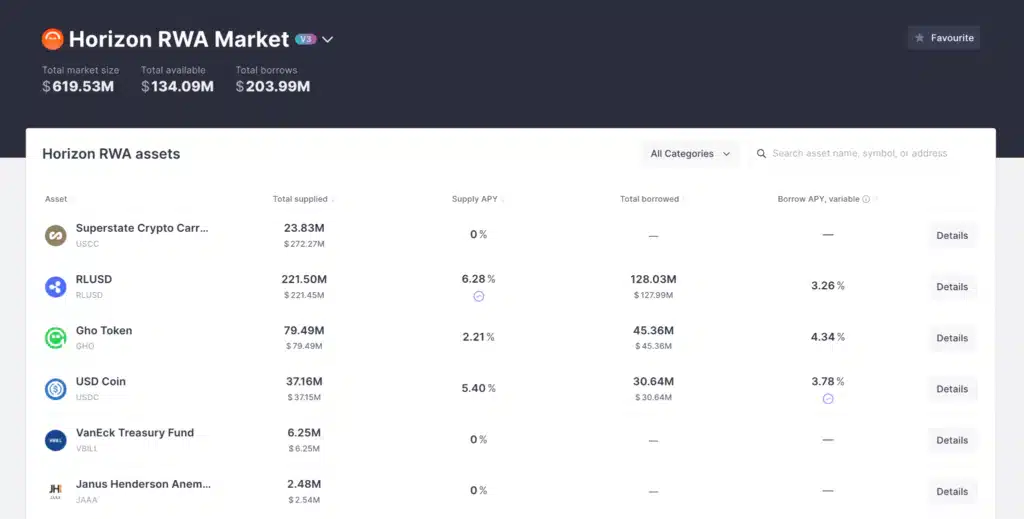This screenshot has height=519, width=1024.
Task: Click the incentive icon under RLUSD supply APY
Action: pos(478,297)
